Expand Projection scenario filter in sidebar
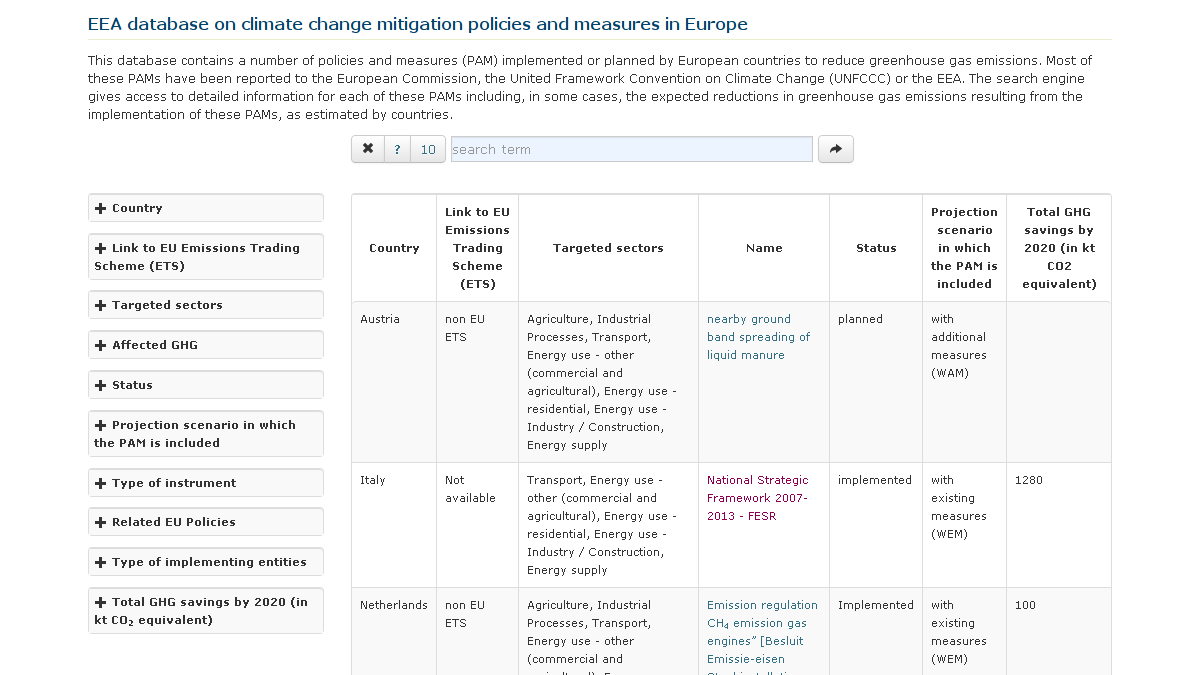1200x675 pixels. tap(205, 434)
